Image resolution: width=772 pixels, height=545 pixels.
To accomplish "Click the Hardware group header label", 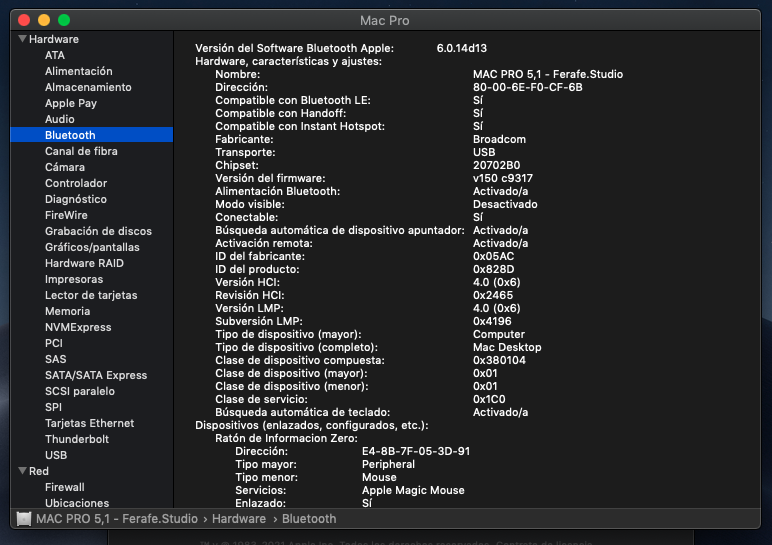I will click(x=54, y=39).
